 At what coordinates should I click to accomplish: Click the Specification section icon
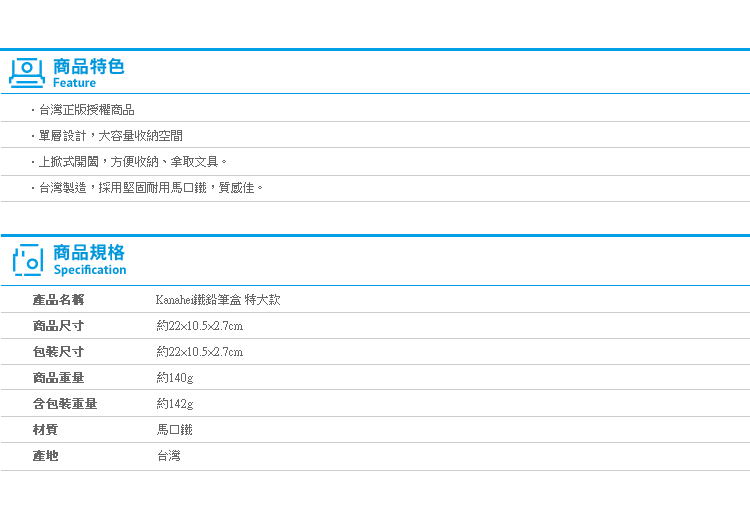(x=28, y=260)
